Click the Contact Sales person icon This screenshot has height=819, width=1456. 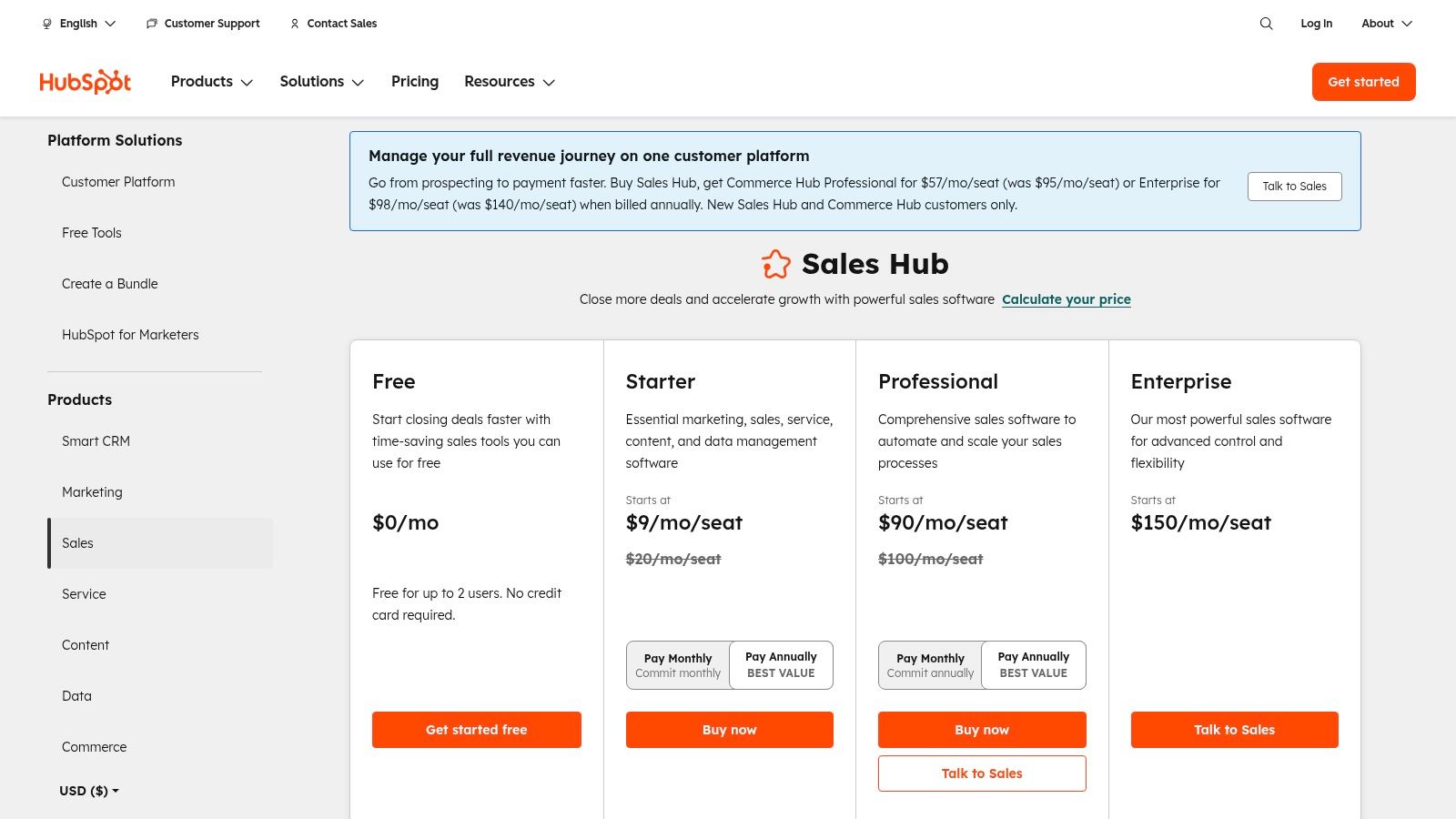pos(294,24)
